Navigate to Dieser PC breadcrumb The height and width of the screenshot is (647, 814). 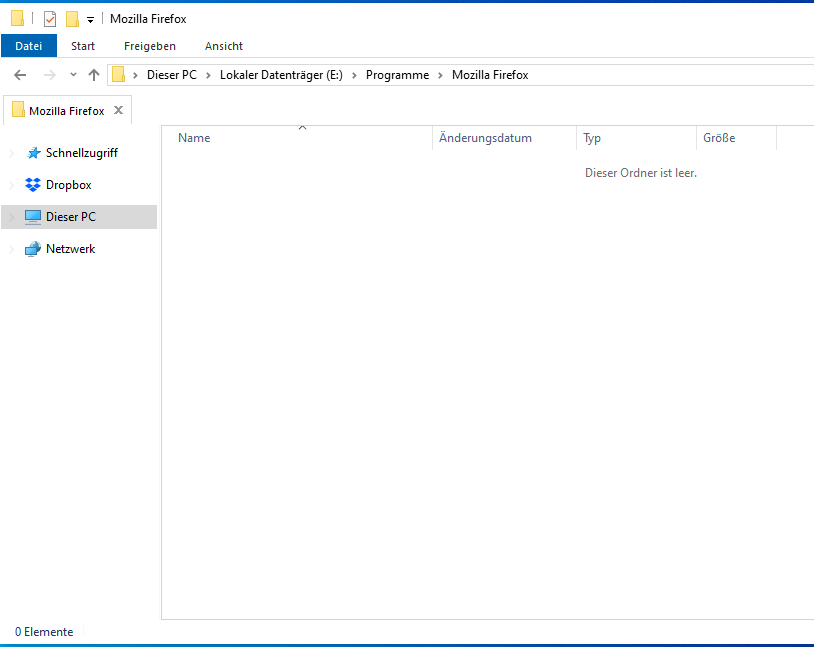click(x=172, y=75)
